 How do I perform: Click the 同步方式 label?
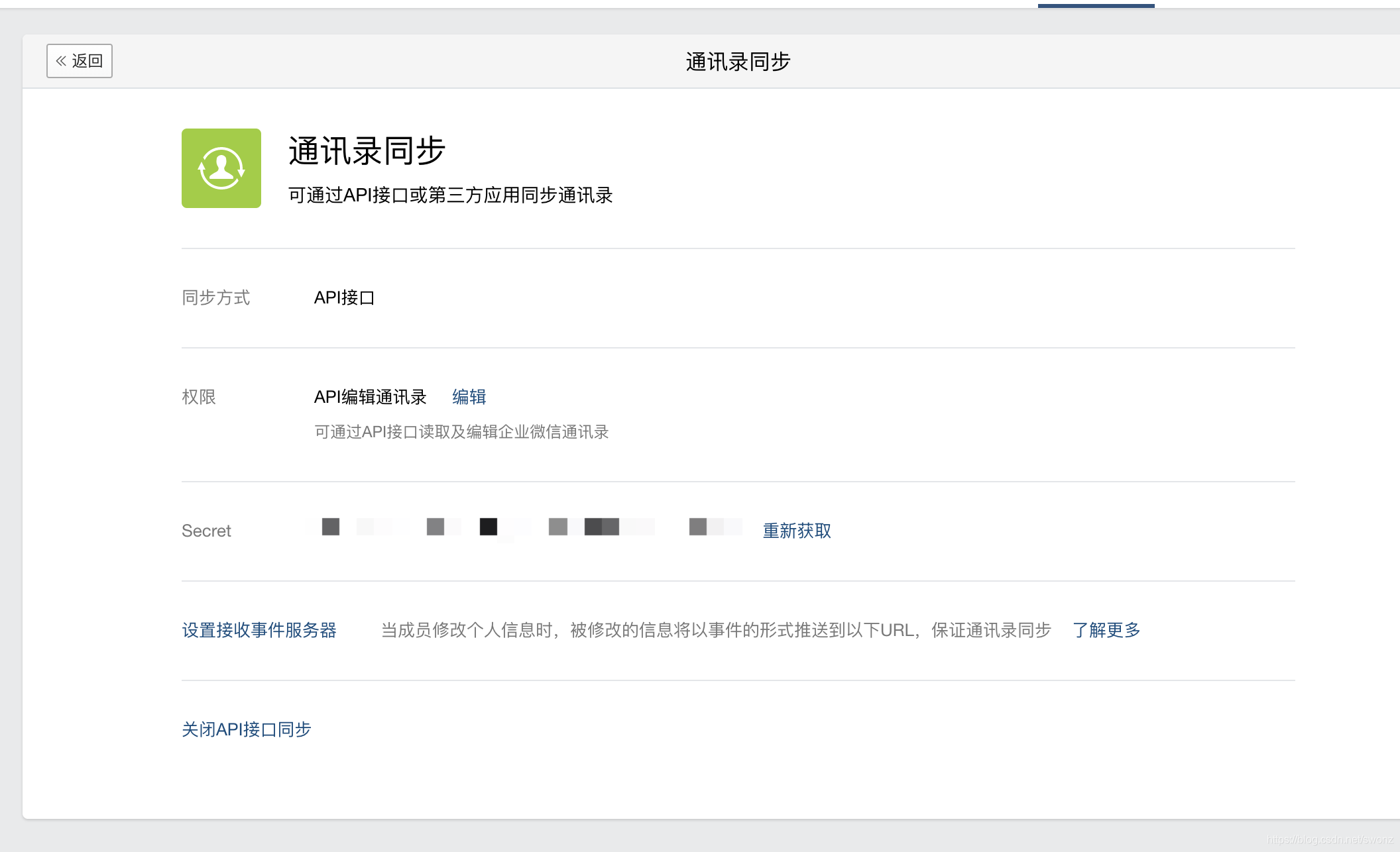coord(215,297)
